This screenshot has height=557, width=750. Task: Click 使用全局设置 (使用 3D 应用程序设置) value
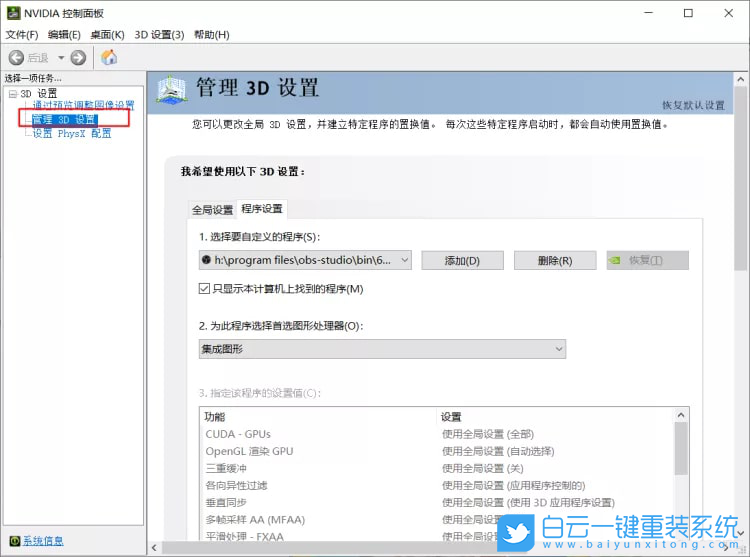tap(529, 503)
